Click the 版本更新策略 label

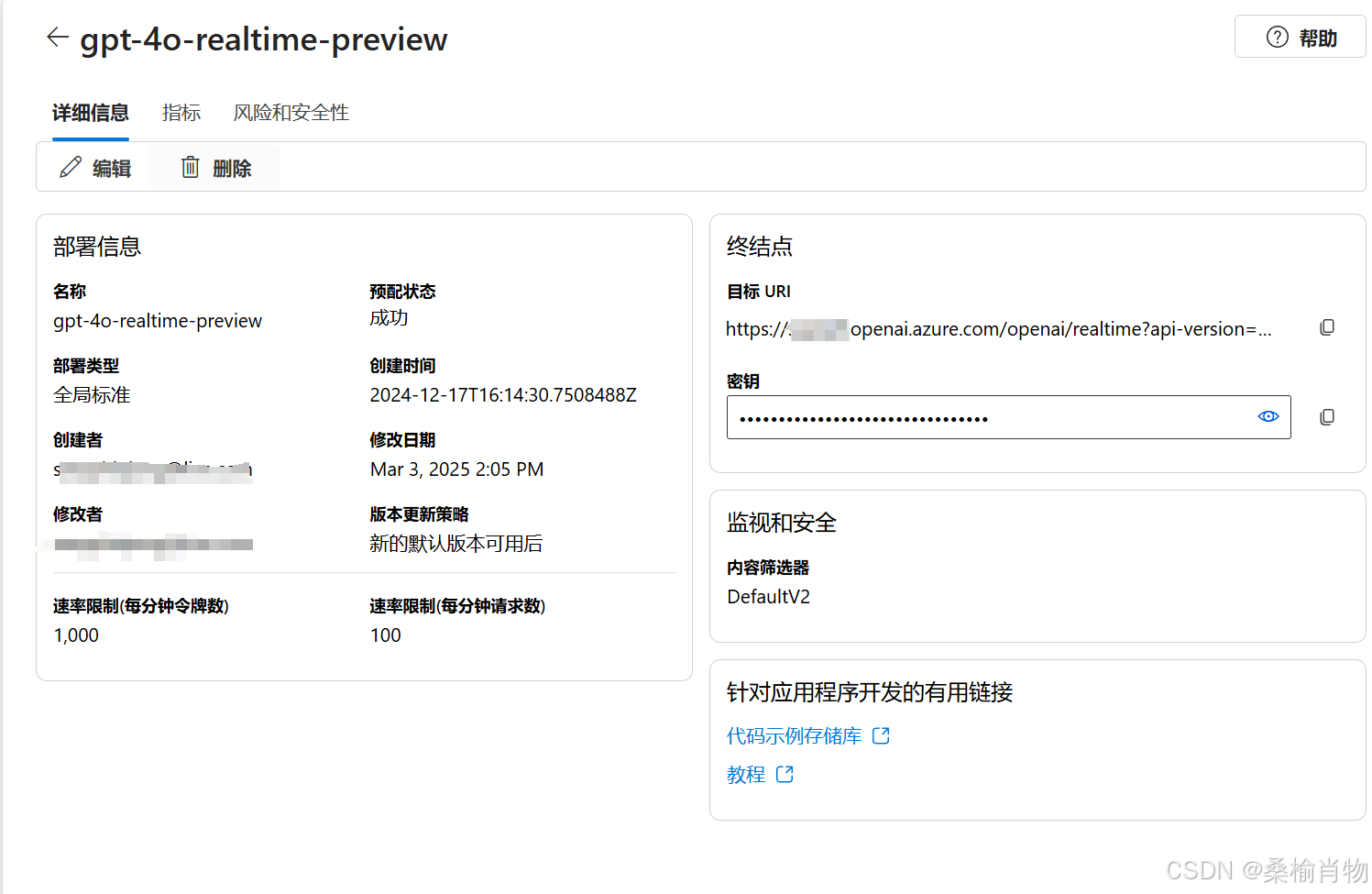tap(420, 514)
